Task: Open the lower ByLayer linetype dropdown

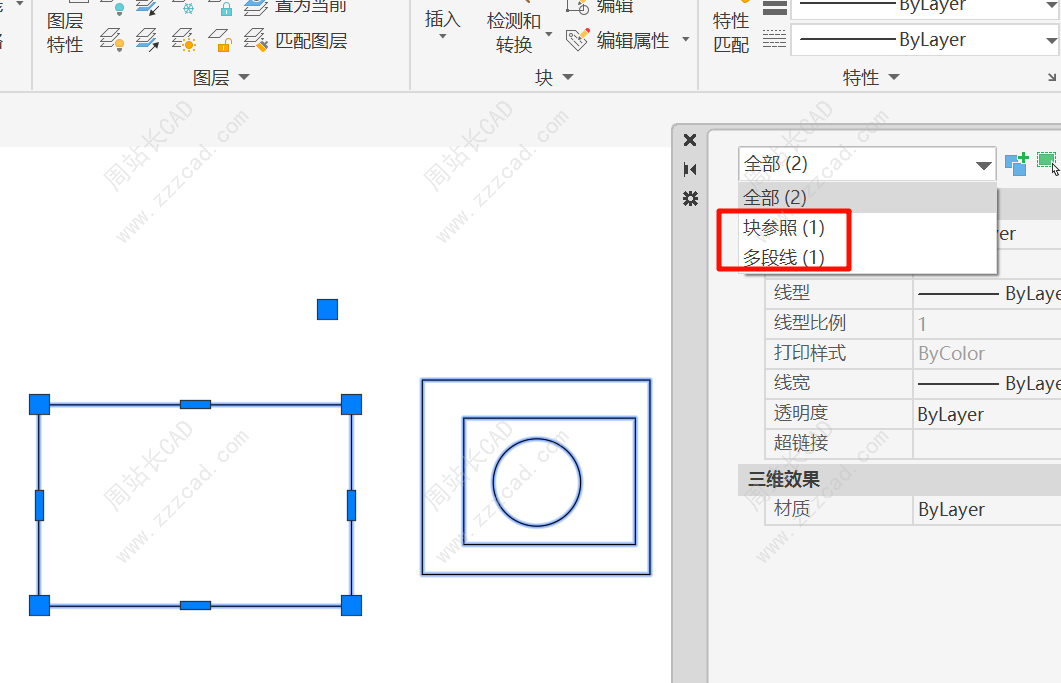Action: click(x=1050, y=41)
